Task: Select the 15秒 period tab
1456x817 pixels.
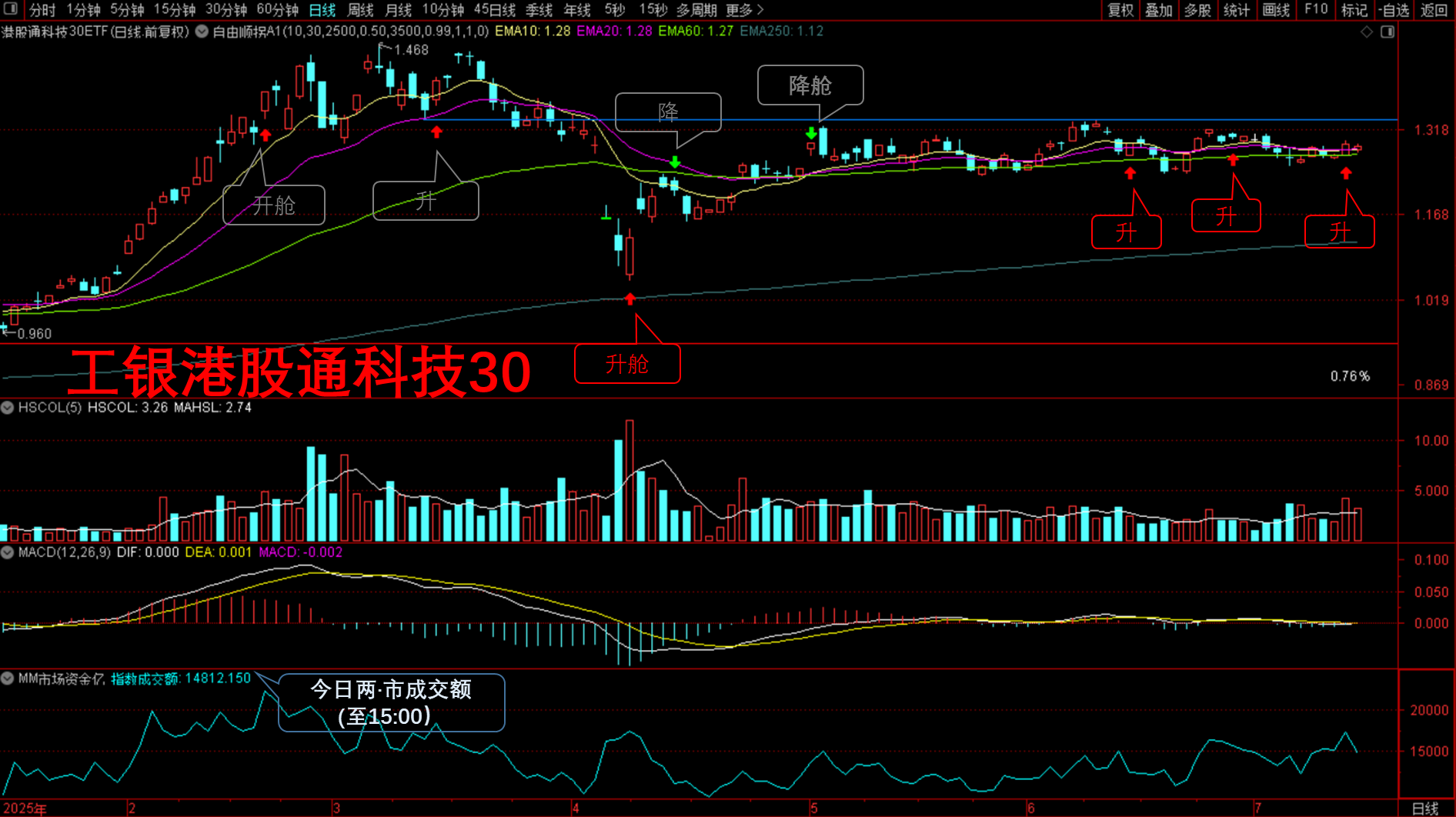Action: pyautogui.click(x=653, y=10)
